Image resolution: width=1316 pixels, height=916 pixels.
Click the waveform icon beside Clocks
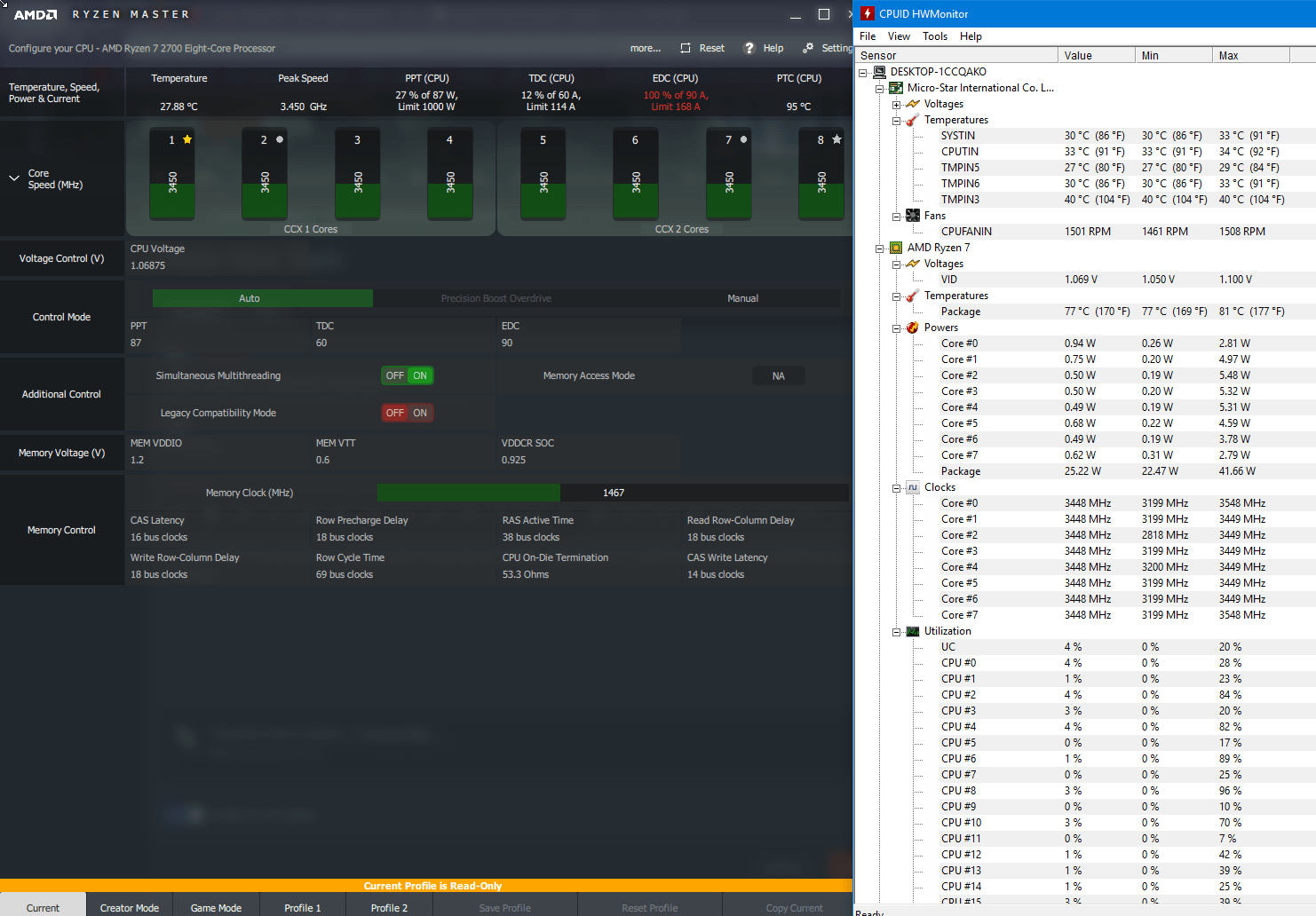pos(913,487)
